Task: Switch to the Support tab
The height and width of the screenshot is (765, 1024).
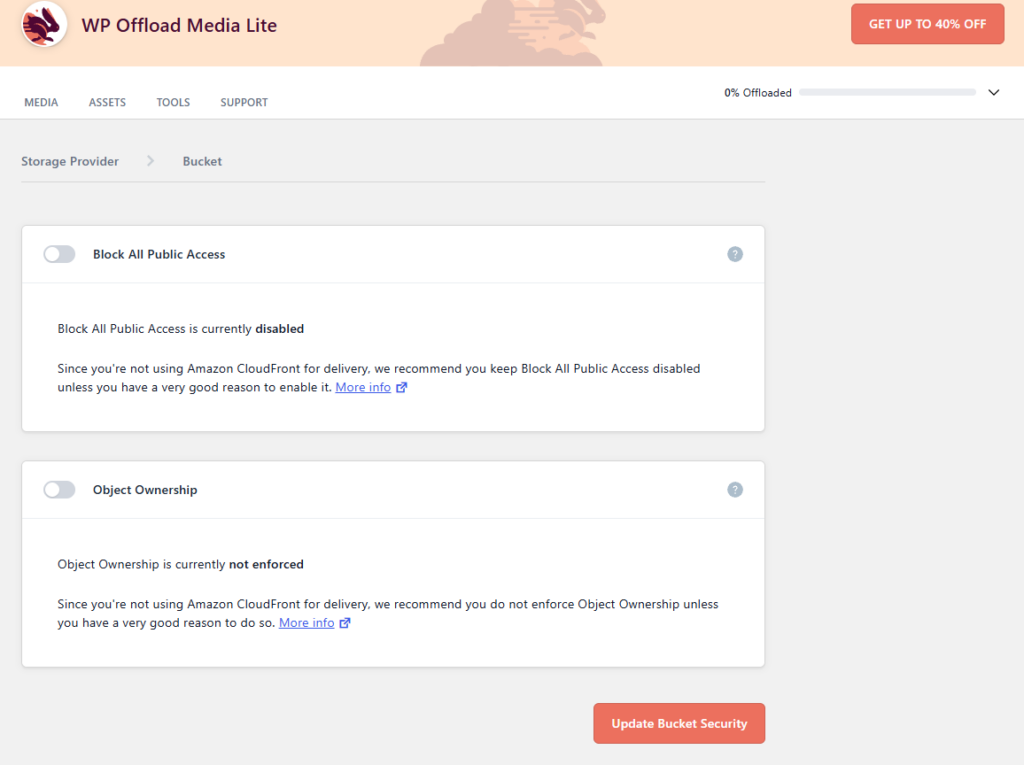Action: click(244, 102)
